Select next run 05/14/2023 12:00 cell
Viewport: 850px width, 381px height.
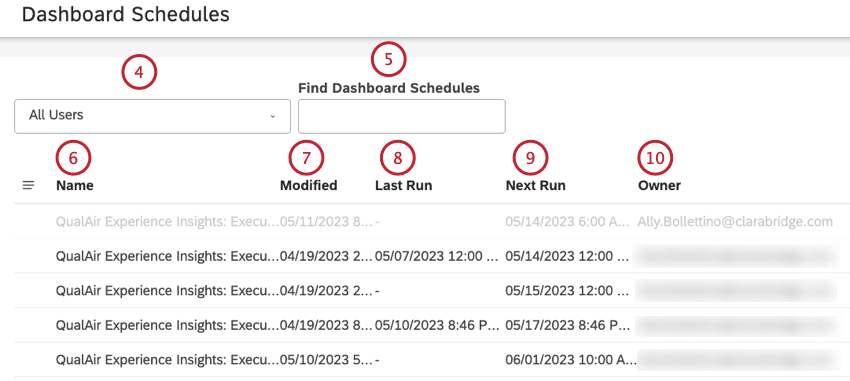[x=567, y=256]
